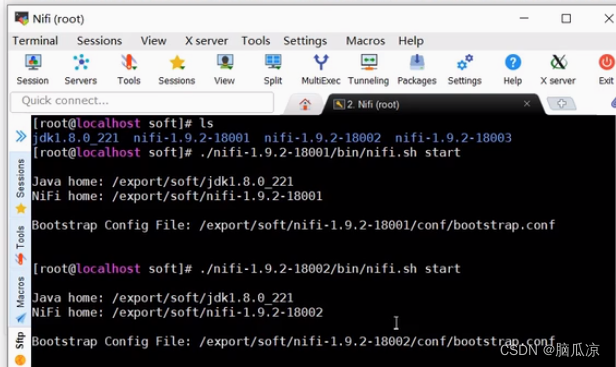Click the nifi-1.9.2-18002 directory name in ls output
The height and width of the screenshot is (367, 616).
(323, 138)
